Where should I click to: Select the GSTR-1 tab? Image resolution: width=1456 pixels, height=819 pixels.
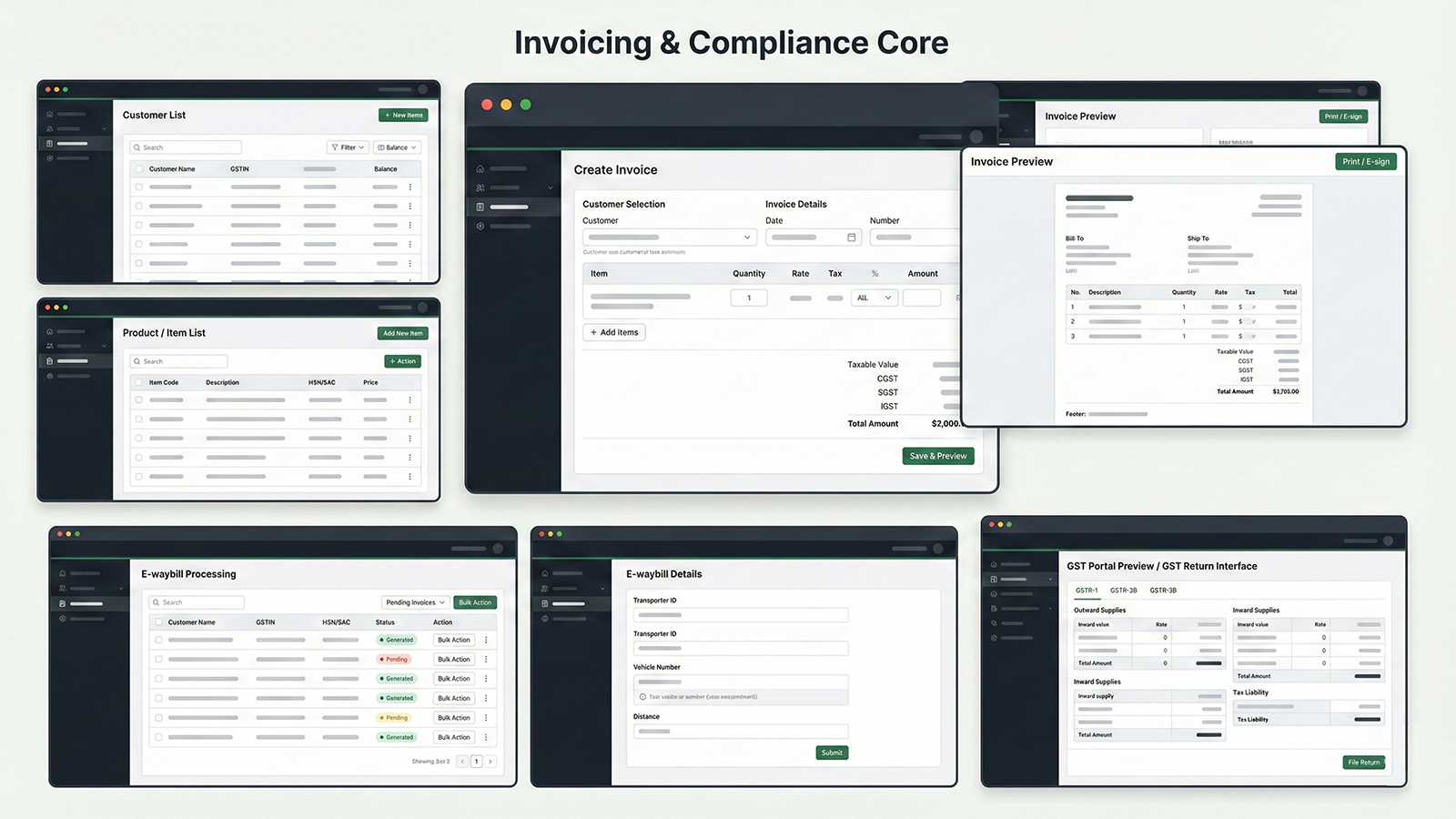click(x=1087, y=590)
